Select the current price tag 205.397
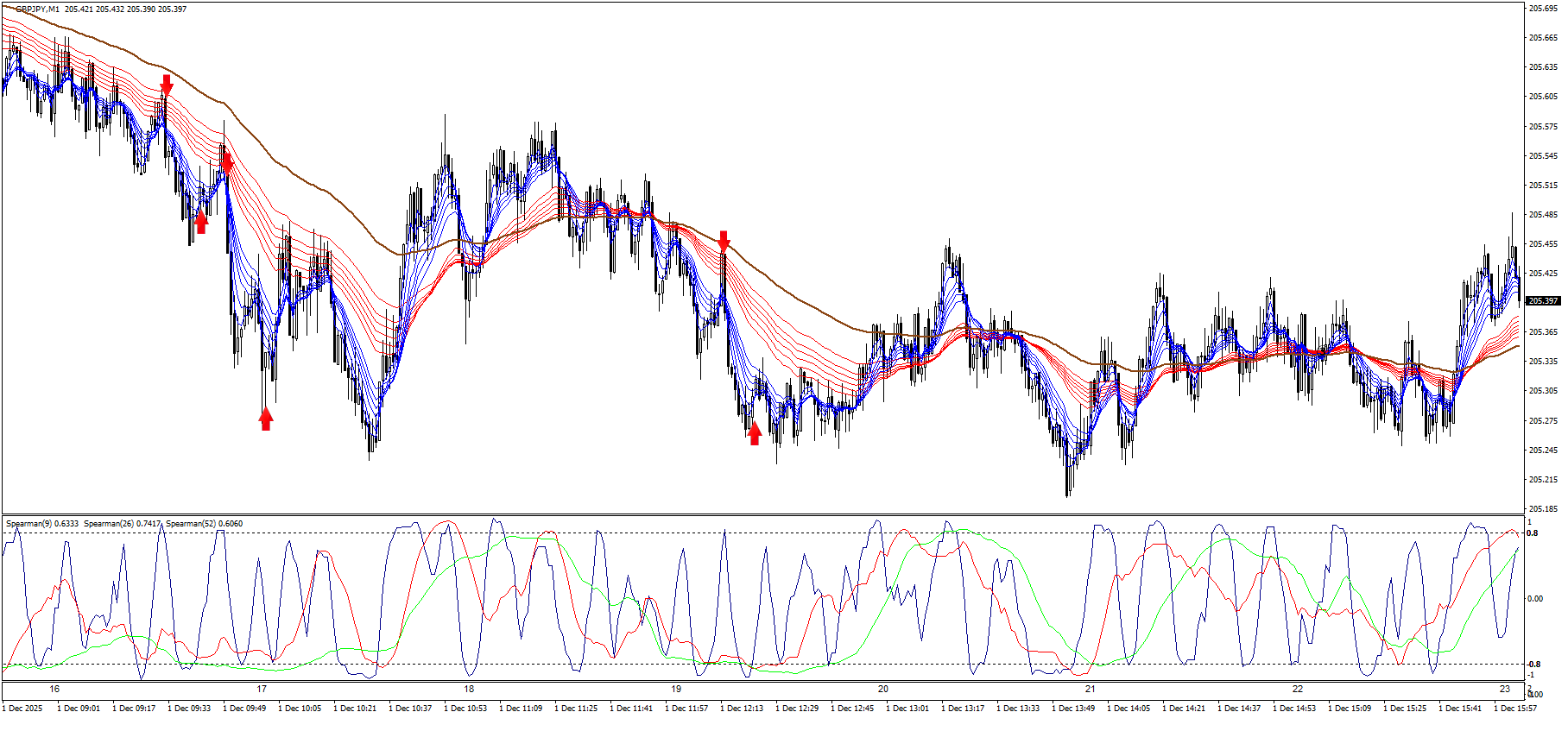The height and width of the screenshot is (731, 1568). [x=1542, y=301]
